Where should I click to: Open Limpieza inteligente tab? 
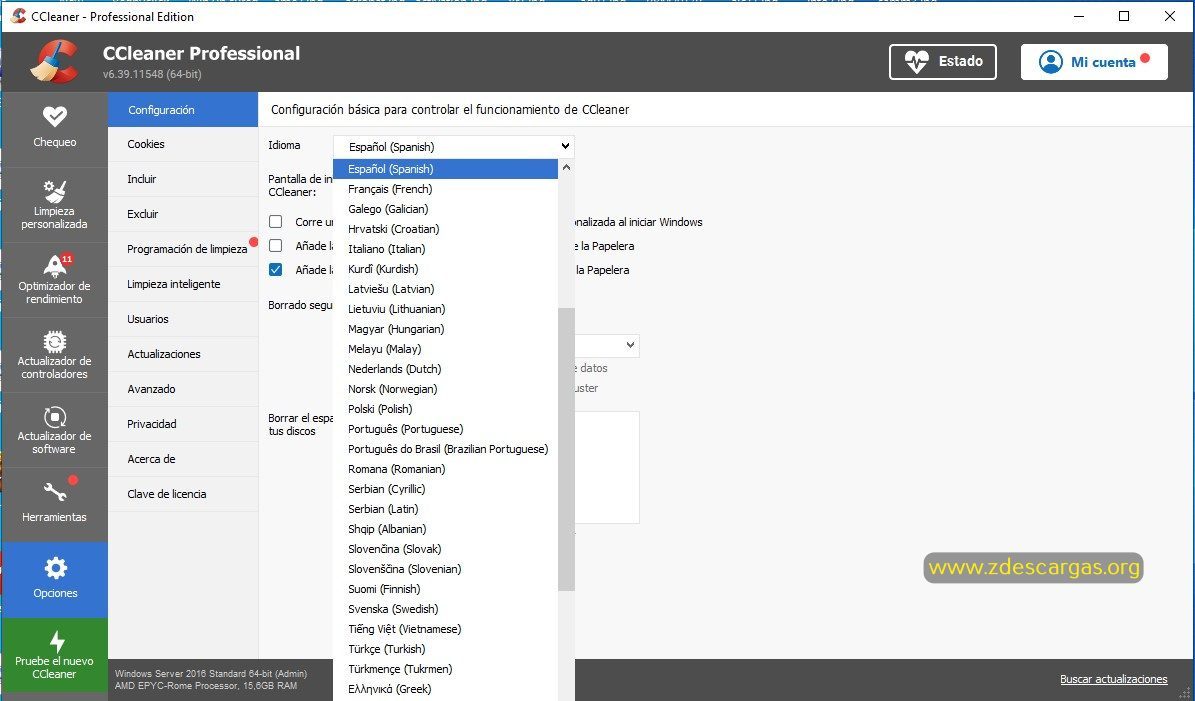pyautogui.click(x=183, y=284)
